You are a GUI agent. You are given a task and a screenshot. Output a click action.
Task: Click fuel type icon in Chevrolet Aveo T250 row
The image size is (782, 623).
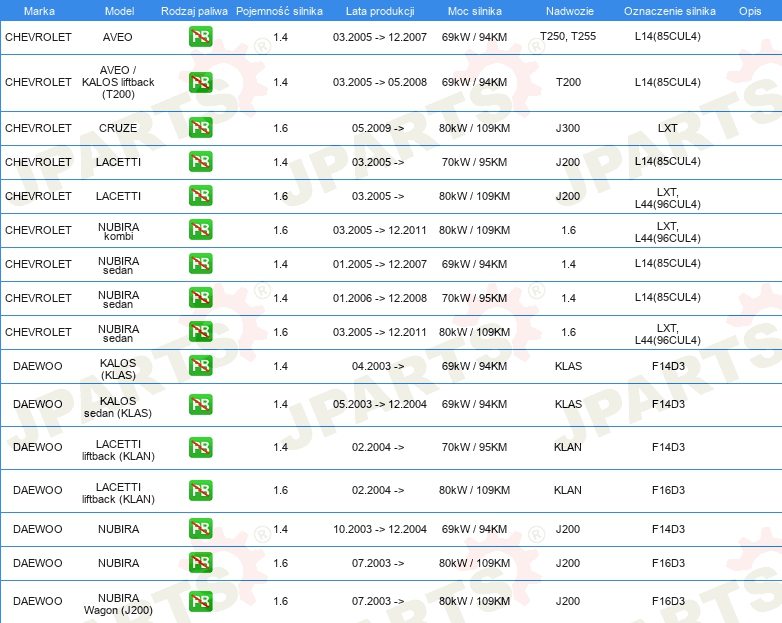tap(200, 37)
